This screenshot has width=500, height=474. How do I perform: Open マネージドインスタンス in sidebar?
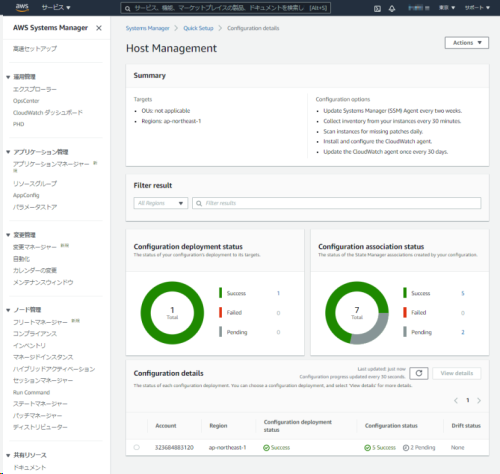pos(43,357)
